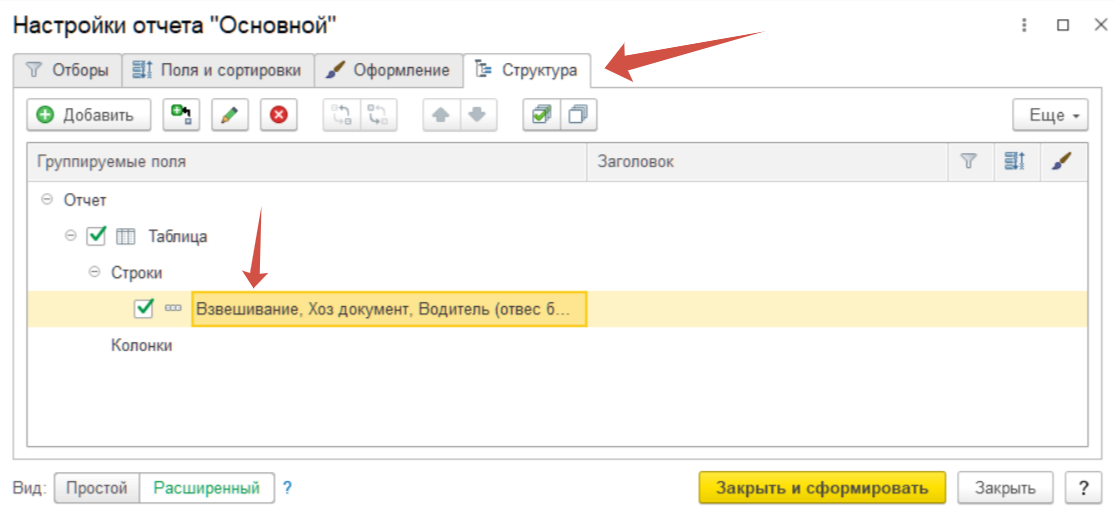The height and width of the screenshot is (515, 1115).
Task: Click the move down arrow icon
Action: [x=476, y=115]
